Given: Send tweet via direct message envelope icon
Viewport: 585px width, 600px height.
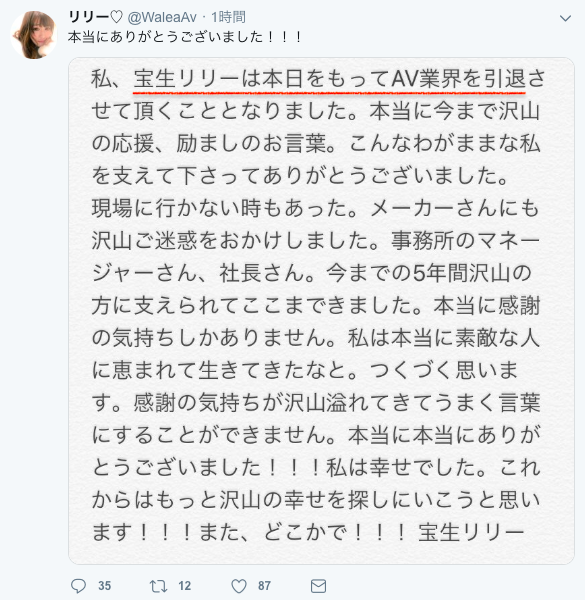Looking at the screenshot, I should [318, 586].
